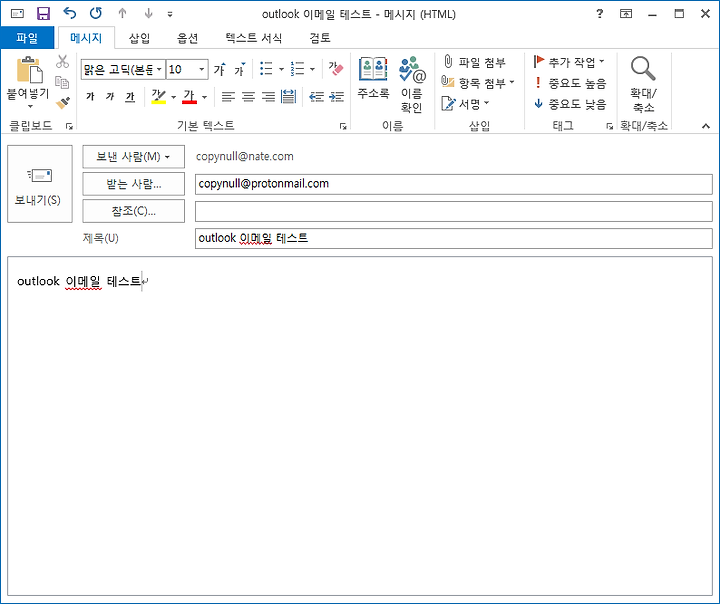Click the Redo icon in title bar
Image resolution: width=720 pixels, height=604 pixels.
(x=96, y=13)
